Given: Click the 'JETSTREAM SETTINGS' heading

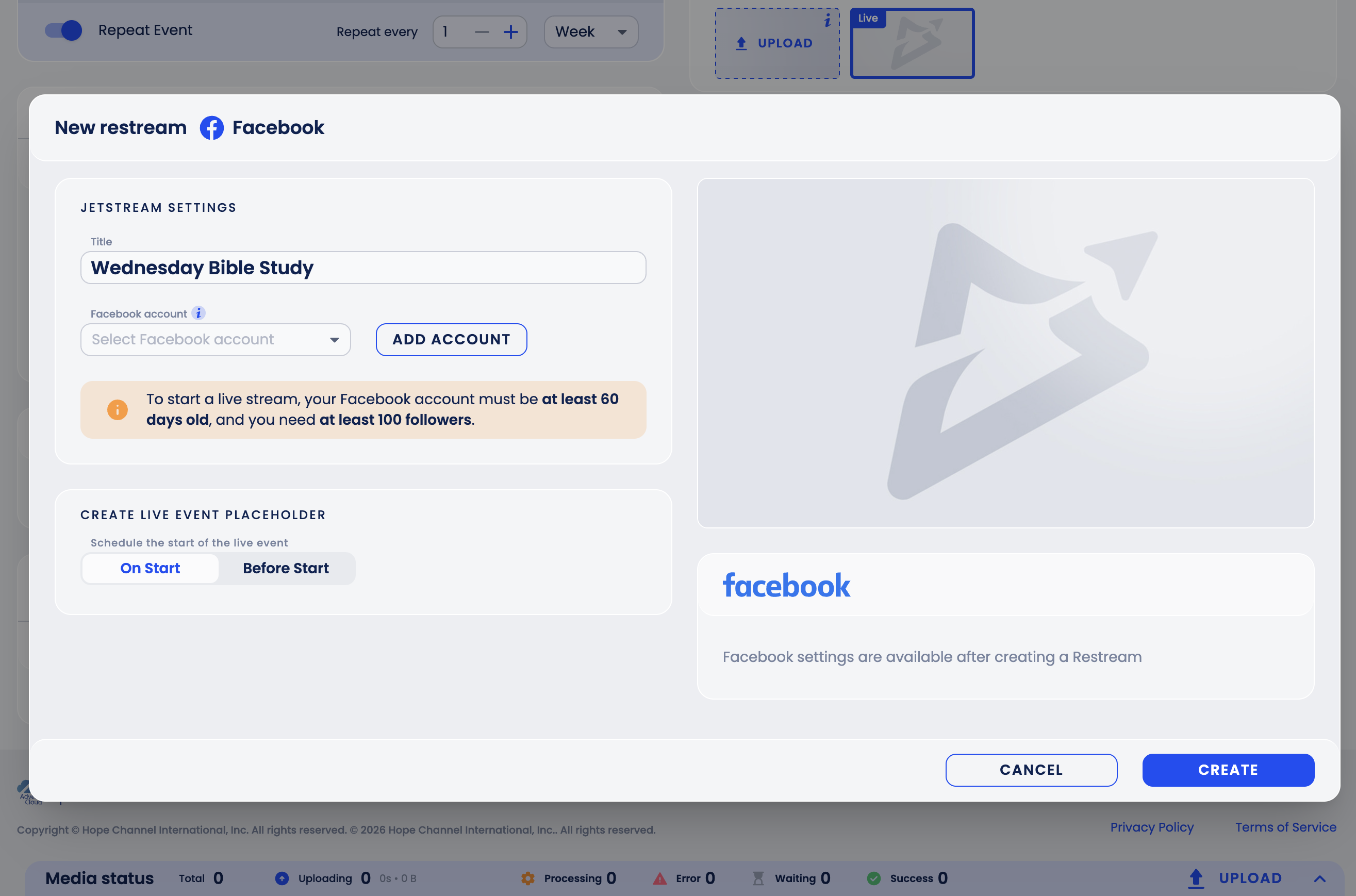Looking at the screenshot, I should (158, 207).
